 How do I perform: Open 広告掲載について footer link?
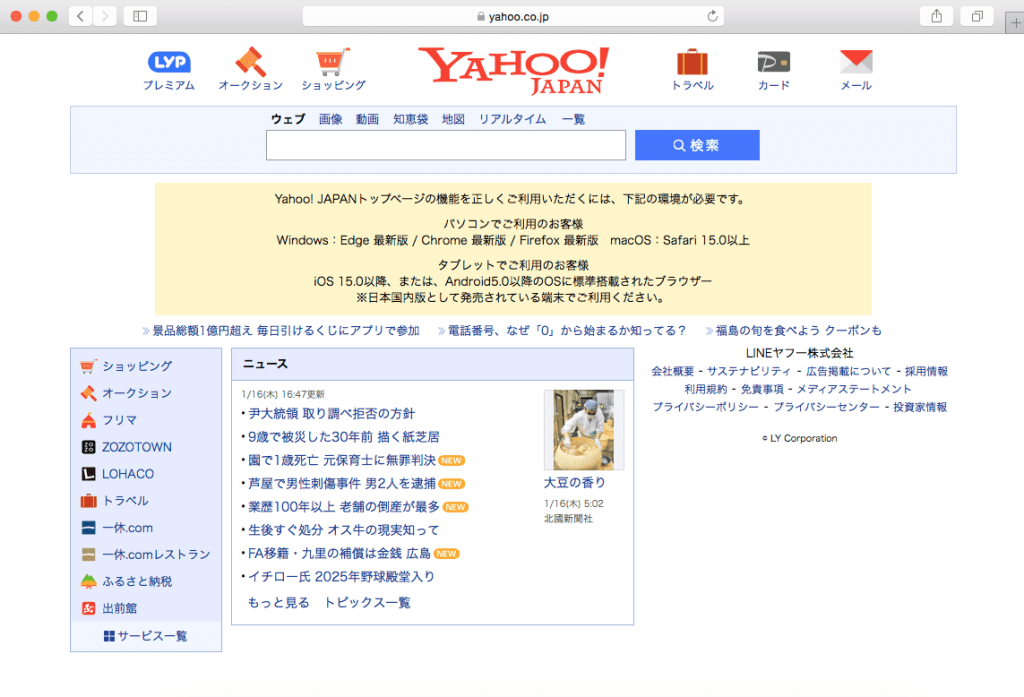tap(848, 371)
